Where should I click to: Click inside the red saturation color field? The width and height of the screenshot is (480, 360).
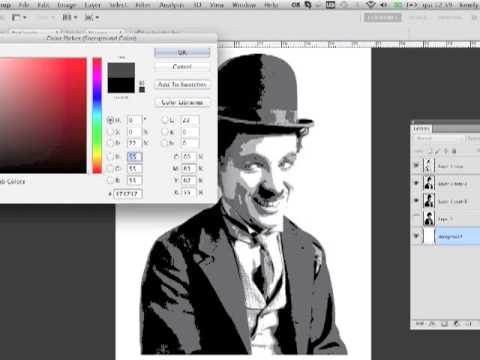click(x=43, y=115)
